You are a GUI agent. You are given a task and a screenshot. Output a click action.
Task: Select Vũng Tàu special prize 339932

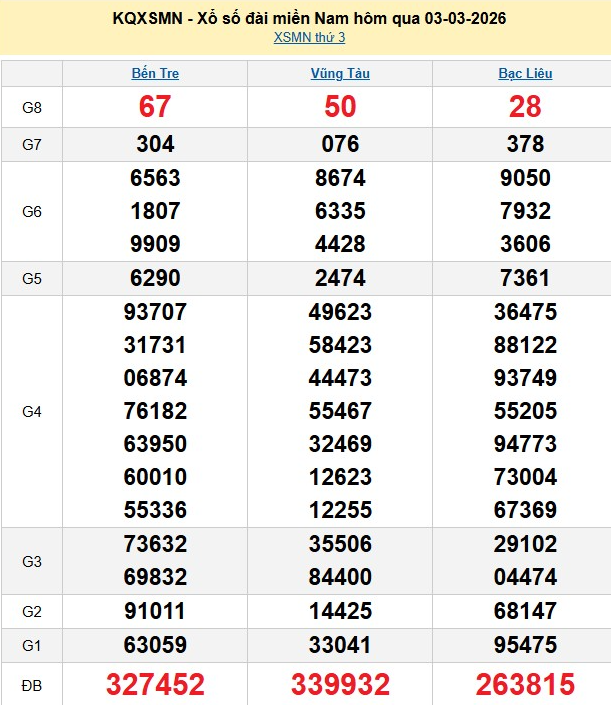click(x=340, y=684)
